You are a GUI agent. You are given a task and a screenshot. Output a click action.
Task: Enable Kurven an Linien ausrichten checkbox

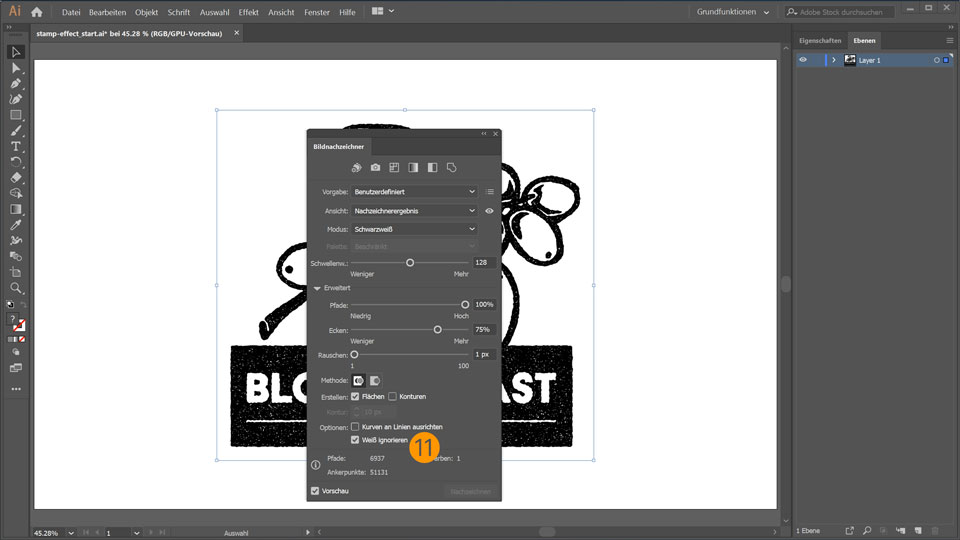[355, 427]
